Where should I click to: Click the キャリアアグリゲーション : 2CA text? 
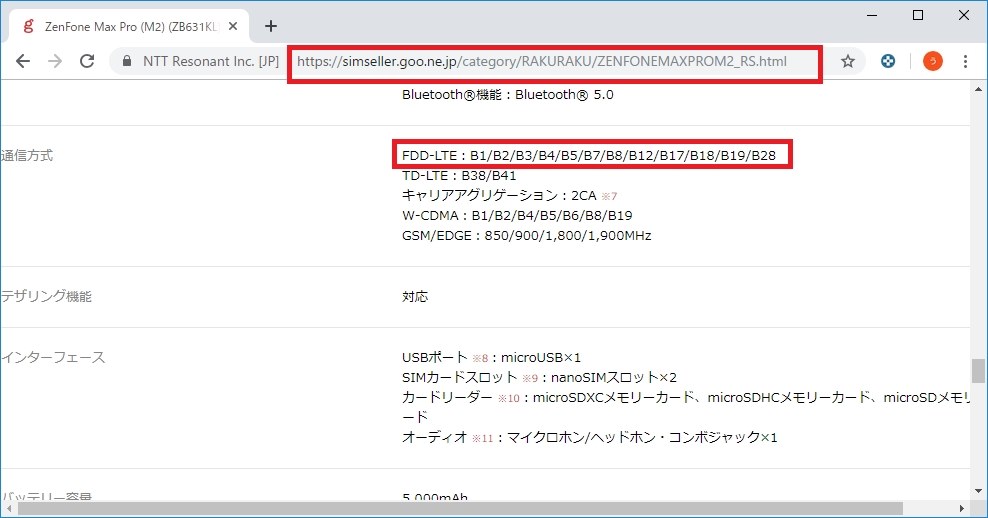[498, 195]
